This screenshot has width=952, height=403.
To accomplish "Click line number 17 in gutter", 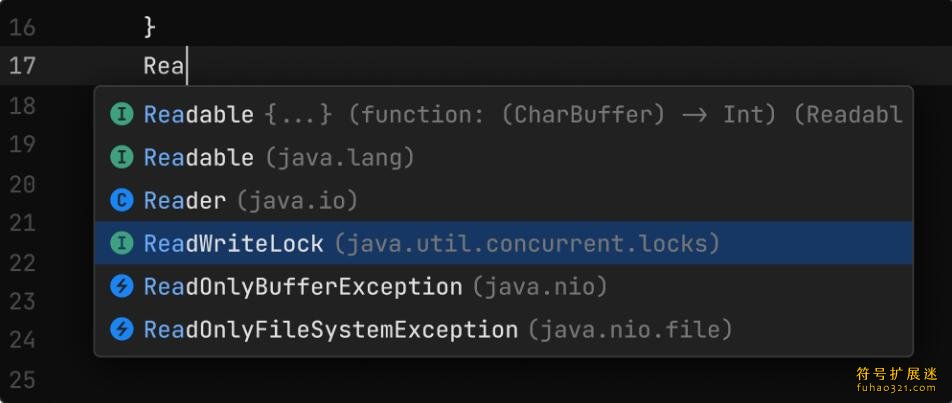I will (22, 65).
